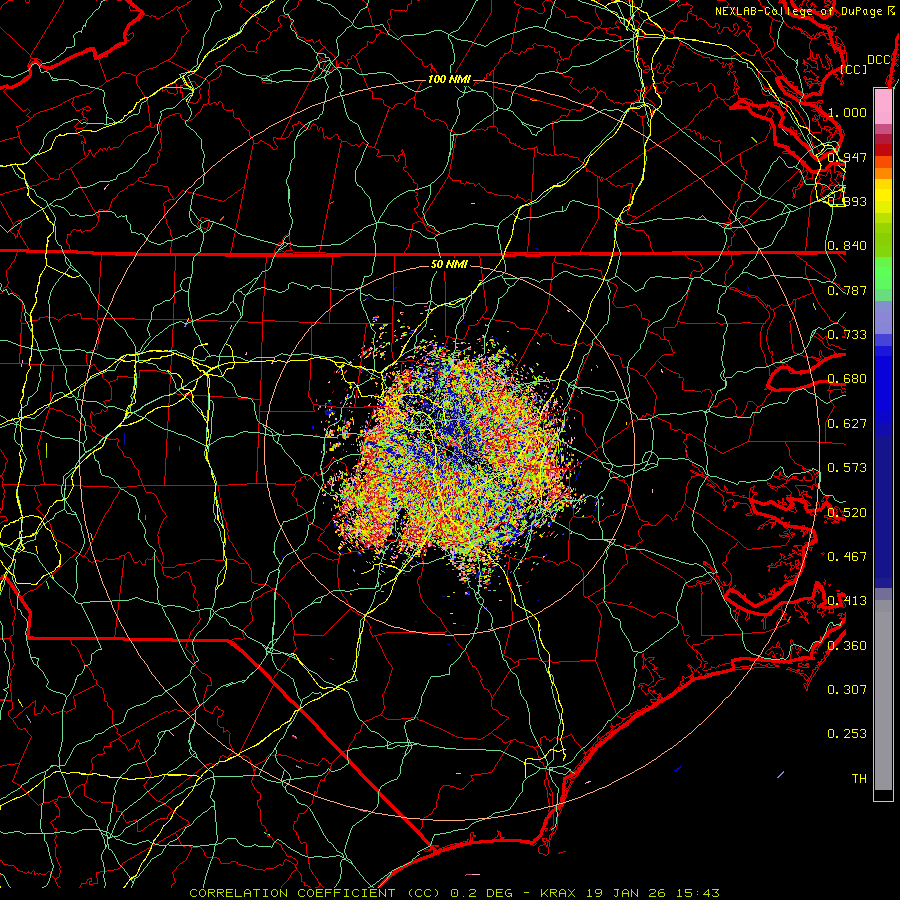The image size is (900, 900).
Task: Click the 0.840 scale value
Action: [x=847, y=246]
